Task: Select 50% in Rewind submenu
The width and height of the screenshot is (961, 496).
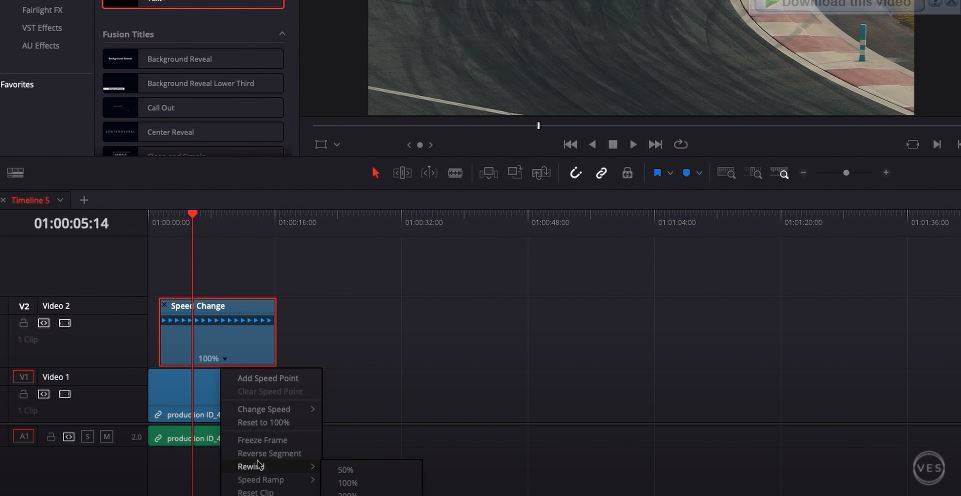Action: (346, 470)
